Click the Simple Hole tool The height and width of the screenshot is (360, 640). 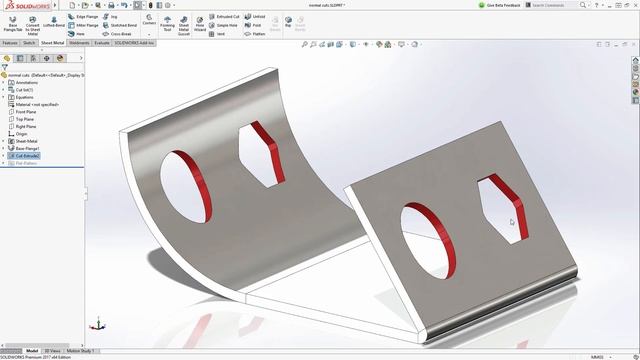[223, 25]
